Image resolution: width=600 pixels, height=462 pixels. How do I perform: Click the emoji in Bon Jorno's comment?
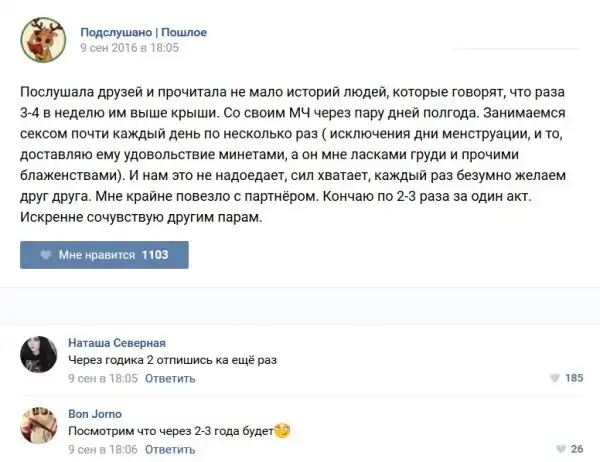(x=281, y=431)
